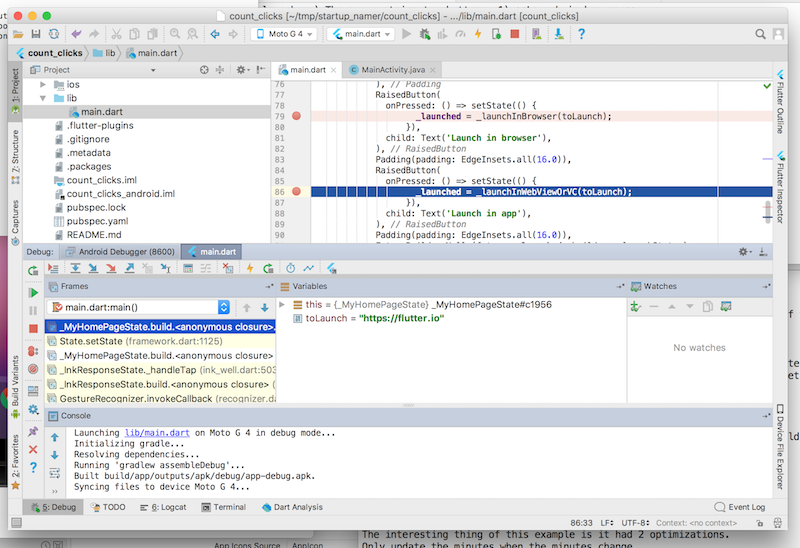This screenshot has height=548, width=800.
Task: Close the main.dart editor tab
Action: [333, 70]
